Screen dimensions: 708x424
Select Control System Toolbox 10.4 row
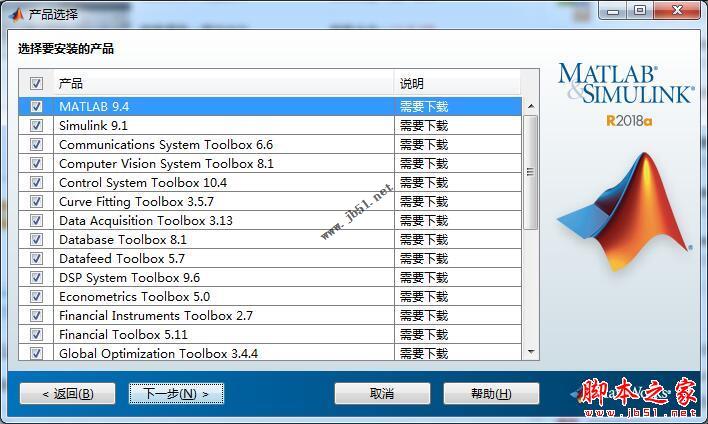coord(270,182)
